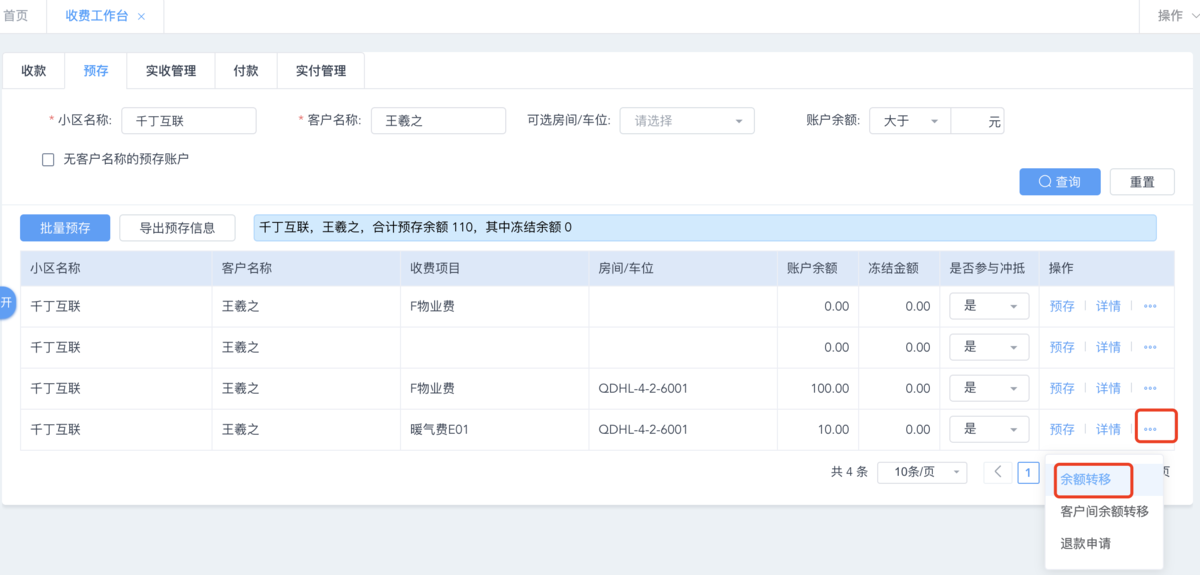Open the 付款 tab

pyautogui.click(x=246, y=71)
